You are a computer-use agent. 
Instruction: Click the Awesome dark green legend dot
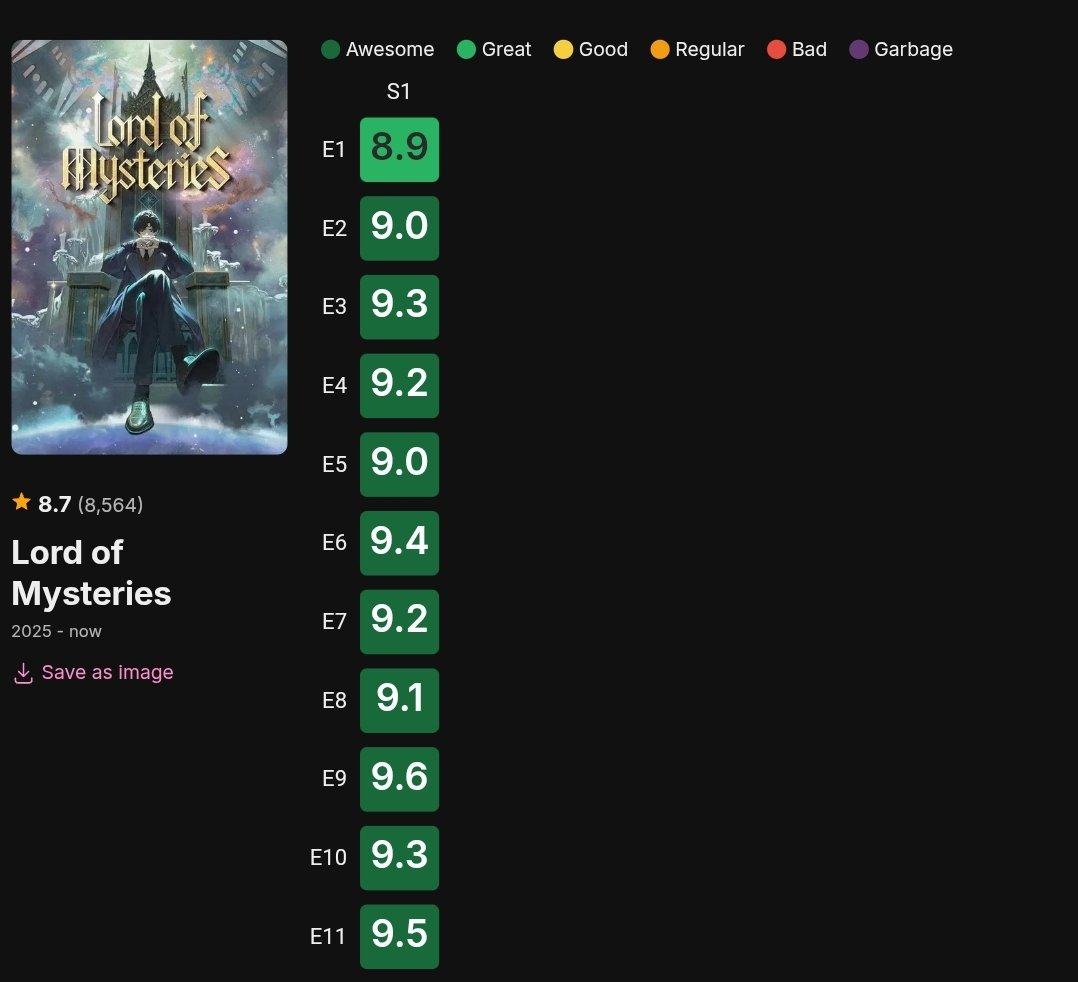click(331, 49)
